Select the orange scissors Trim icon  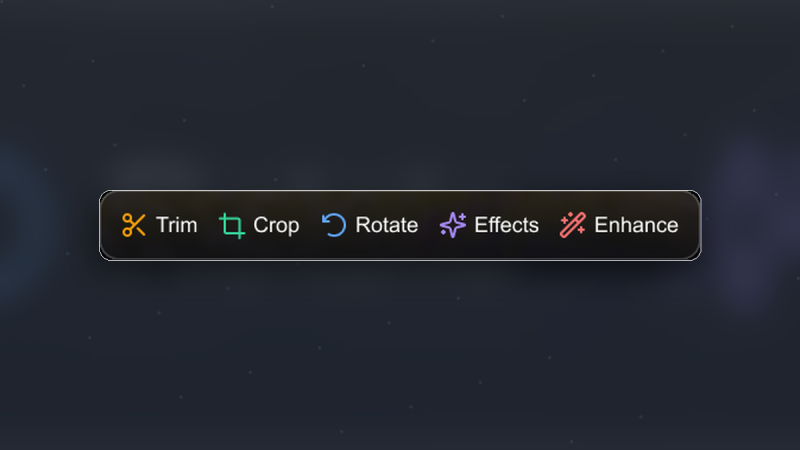coord(134,225)
